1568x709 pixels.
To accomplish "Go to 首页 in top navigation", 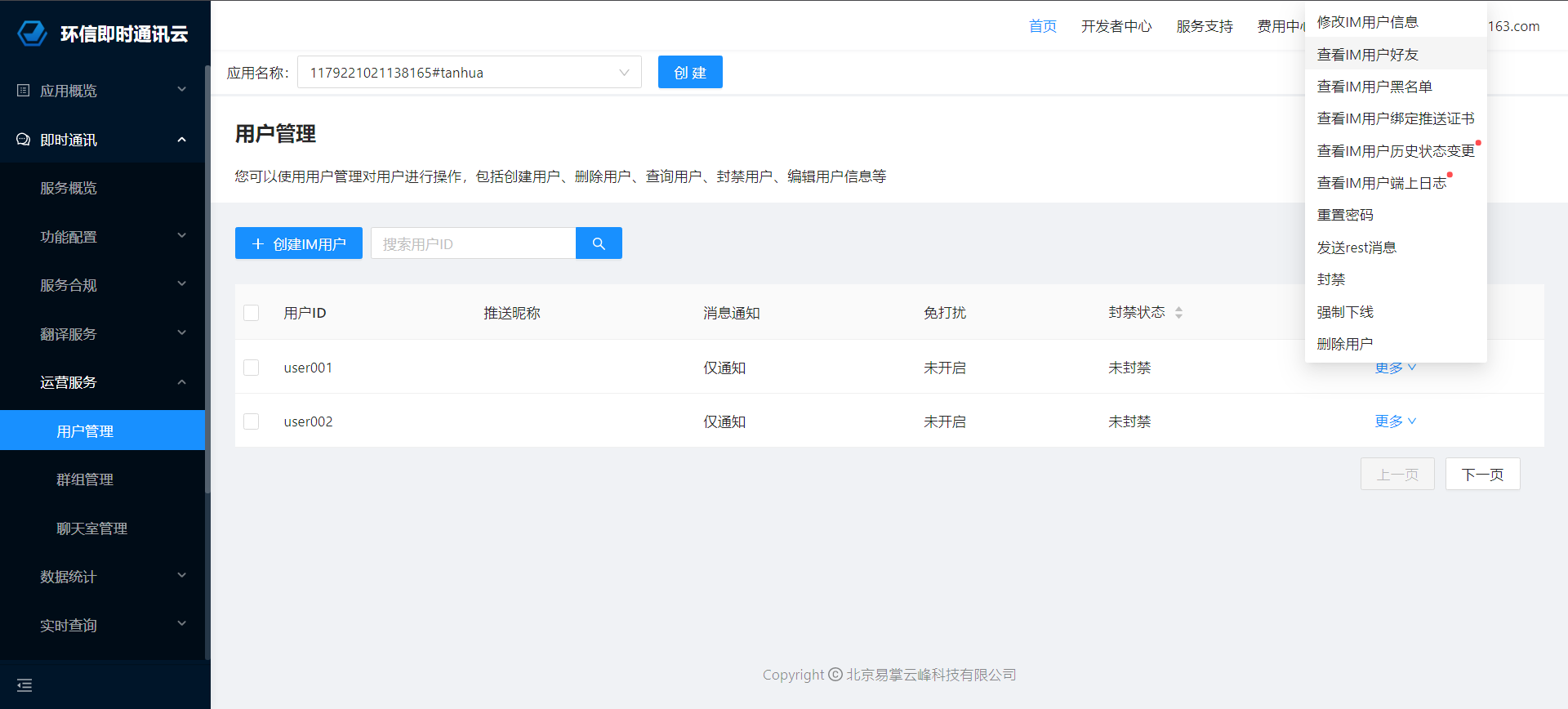I will (1043, 26).
